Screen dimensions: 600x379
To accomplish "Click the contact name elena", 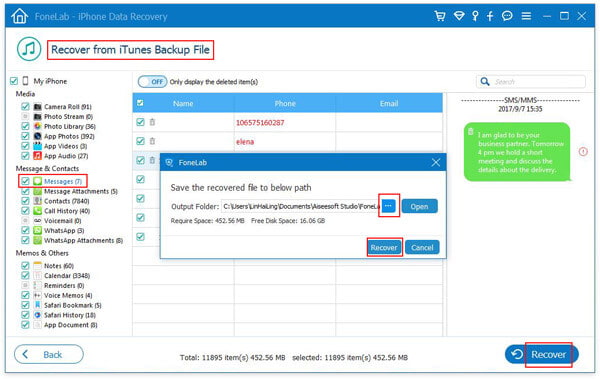I will pos(245,142).
